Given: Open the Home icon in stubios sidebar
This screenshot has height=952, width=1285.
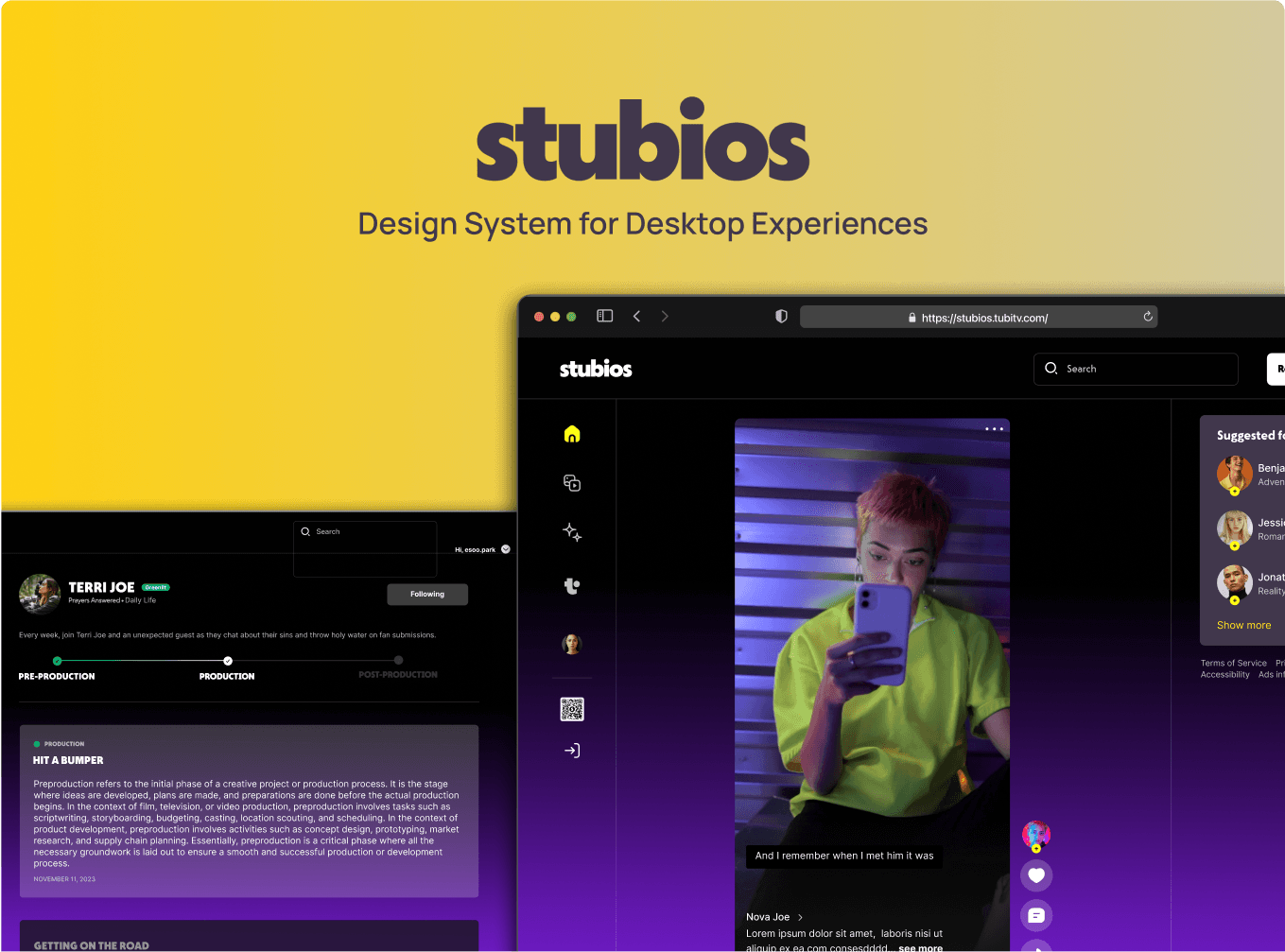Looking at the screenshot, I should pos(572,434).
